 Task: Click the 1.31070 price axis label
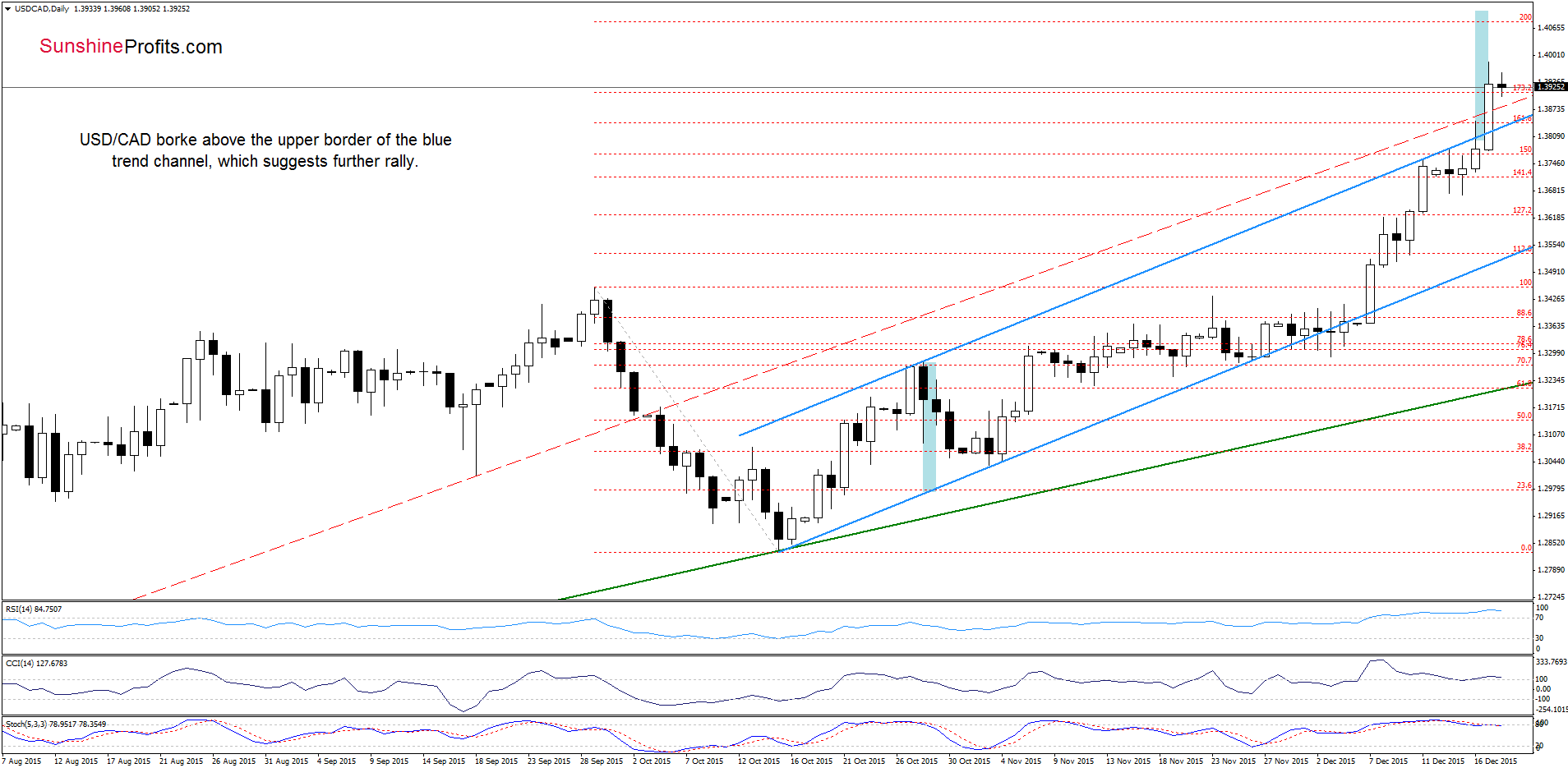click(x=1551, y=435)
